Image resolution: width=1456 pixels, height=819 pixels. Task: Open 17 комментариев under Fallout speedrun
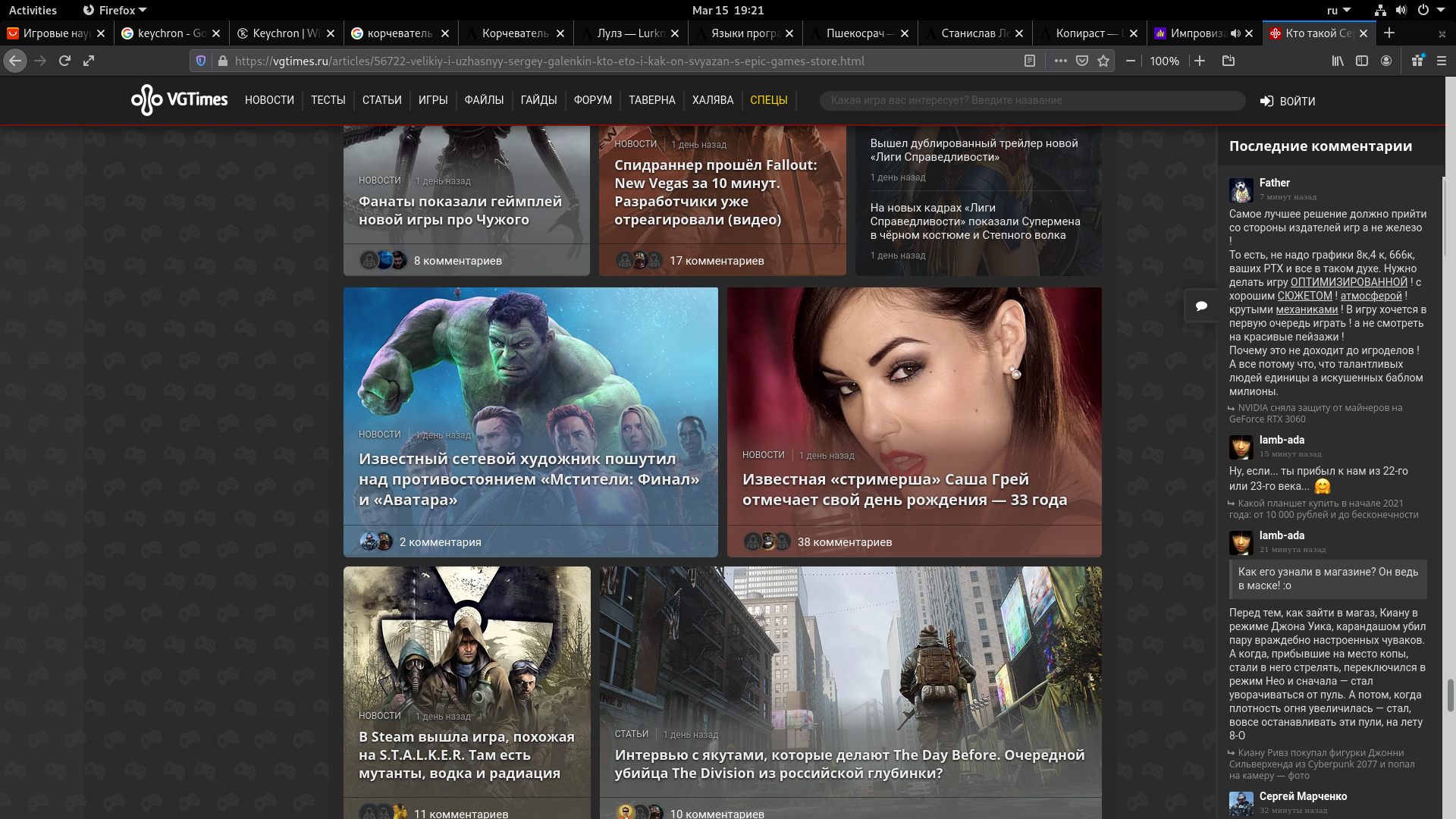(716, 260)
